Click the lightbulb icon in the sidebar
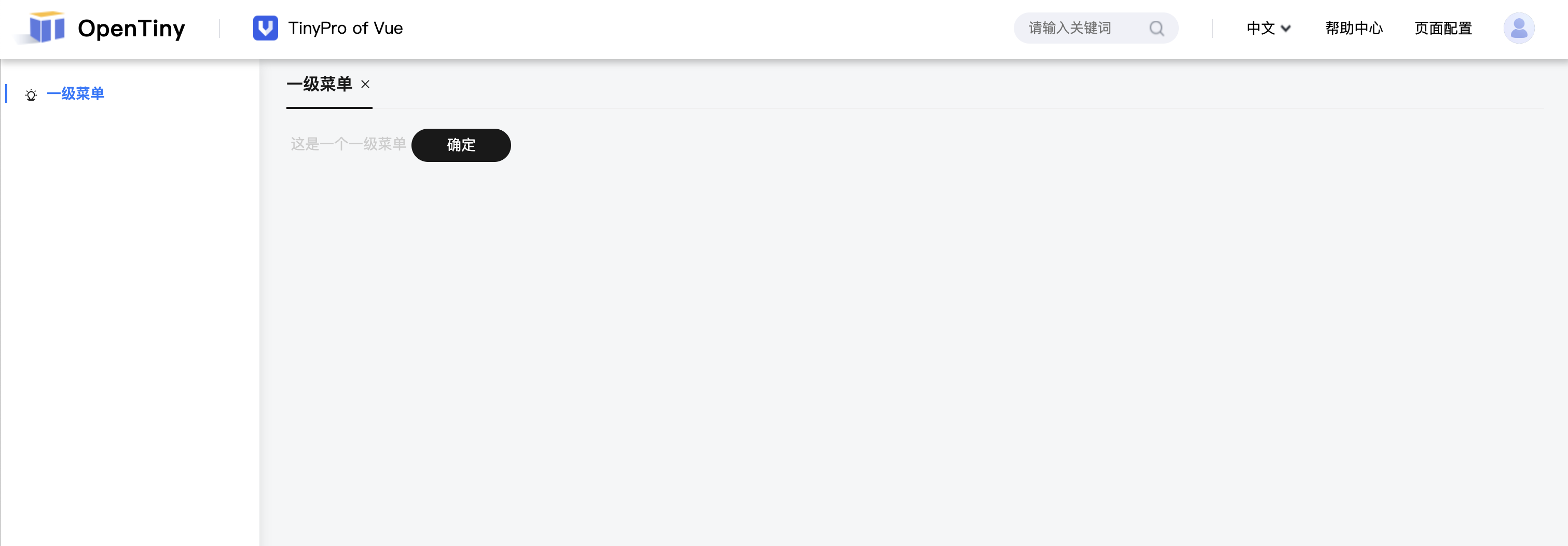The width and height of the screenshot is (1568, 546). pyautogui.click(x=31, y=95)
